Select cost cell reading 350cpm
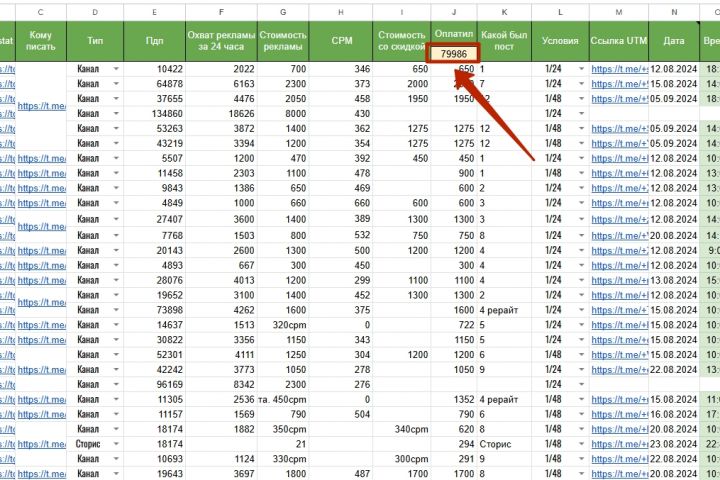This screenshot has width=720, height=480. click(283, 429)
